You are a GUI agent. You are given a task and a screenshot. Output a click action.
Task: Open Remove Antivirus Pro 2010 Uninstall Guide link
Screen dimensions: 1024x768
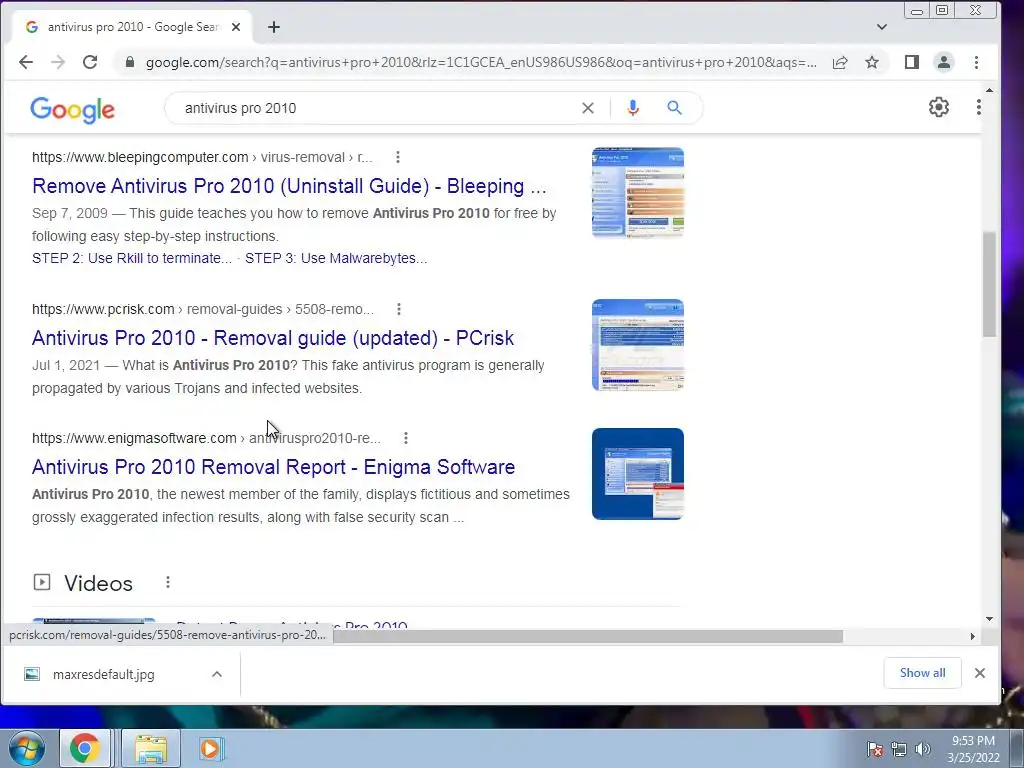coord(289,186)
